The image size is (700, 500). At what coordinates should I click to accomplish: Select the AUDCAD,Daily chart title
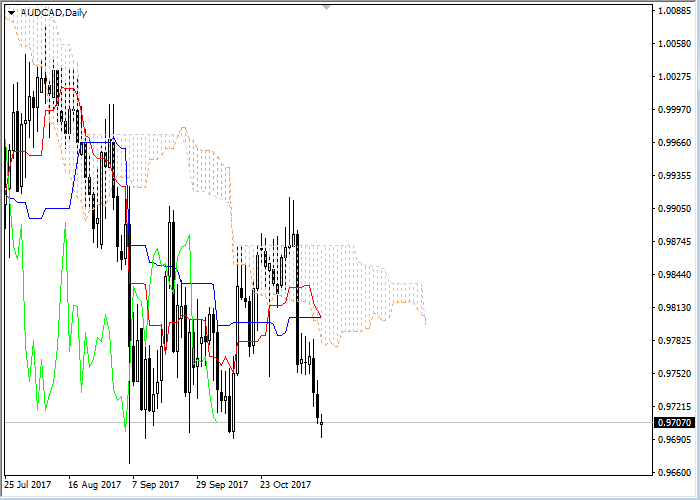54,13
